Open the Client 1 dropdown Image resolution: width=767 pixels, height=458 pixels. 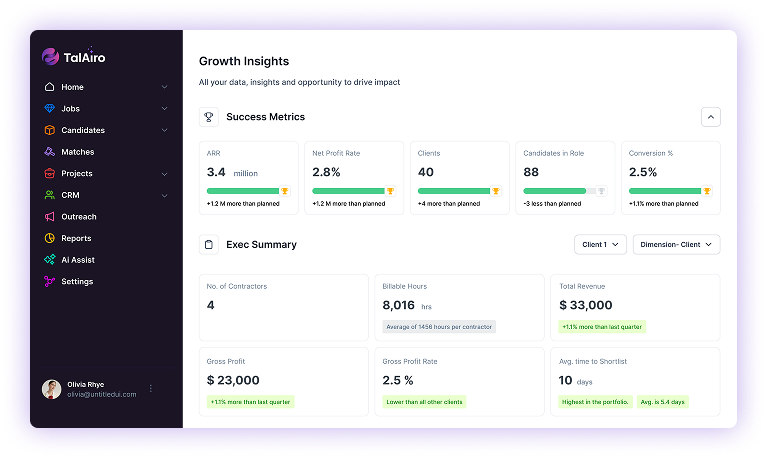pos(600,244)
